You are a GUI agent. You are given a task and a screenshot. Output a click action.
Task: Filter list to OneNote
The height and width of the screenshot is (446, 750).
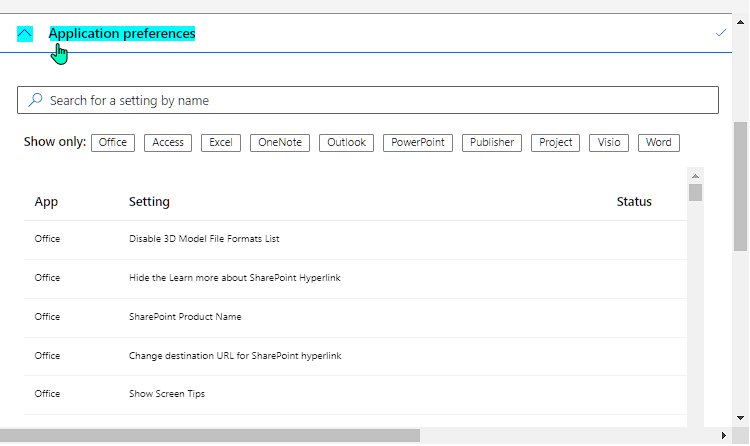(280, 143)
